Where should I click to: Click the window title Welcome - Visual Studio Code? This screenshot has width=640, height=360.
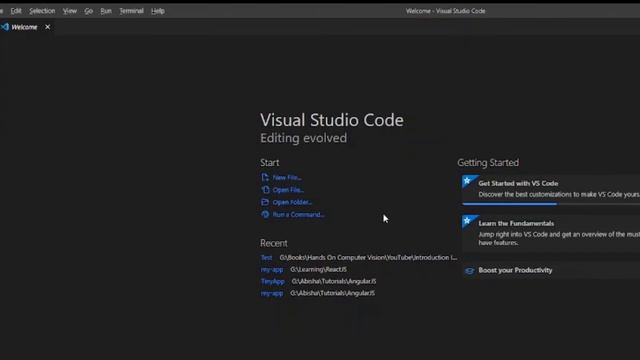coord(446,11)
